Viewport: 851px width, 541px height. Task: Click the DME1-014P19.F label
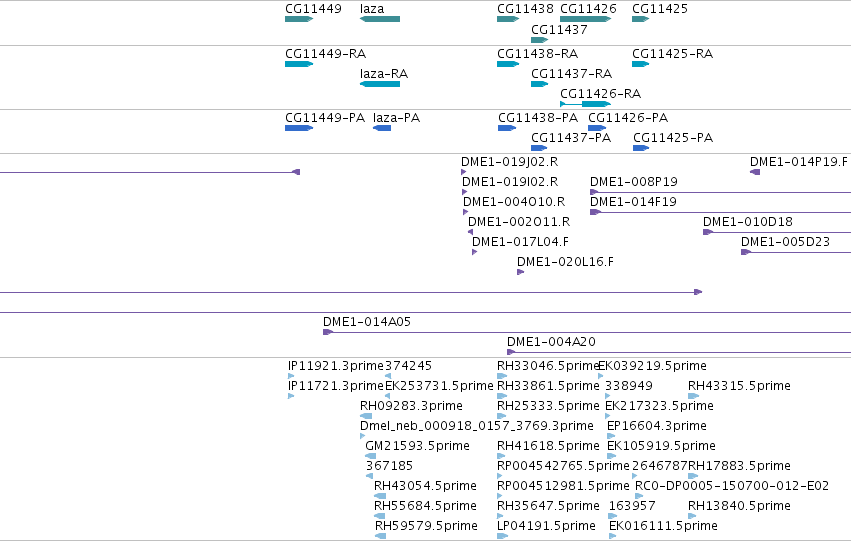[x=799, y=162]
